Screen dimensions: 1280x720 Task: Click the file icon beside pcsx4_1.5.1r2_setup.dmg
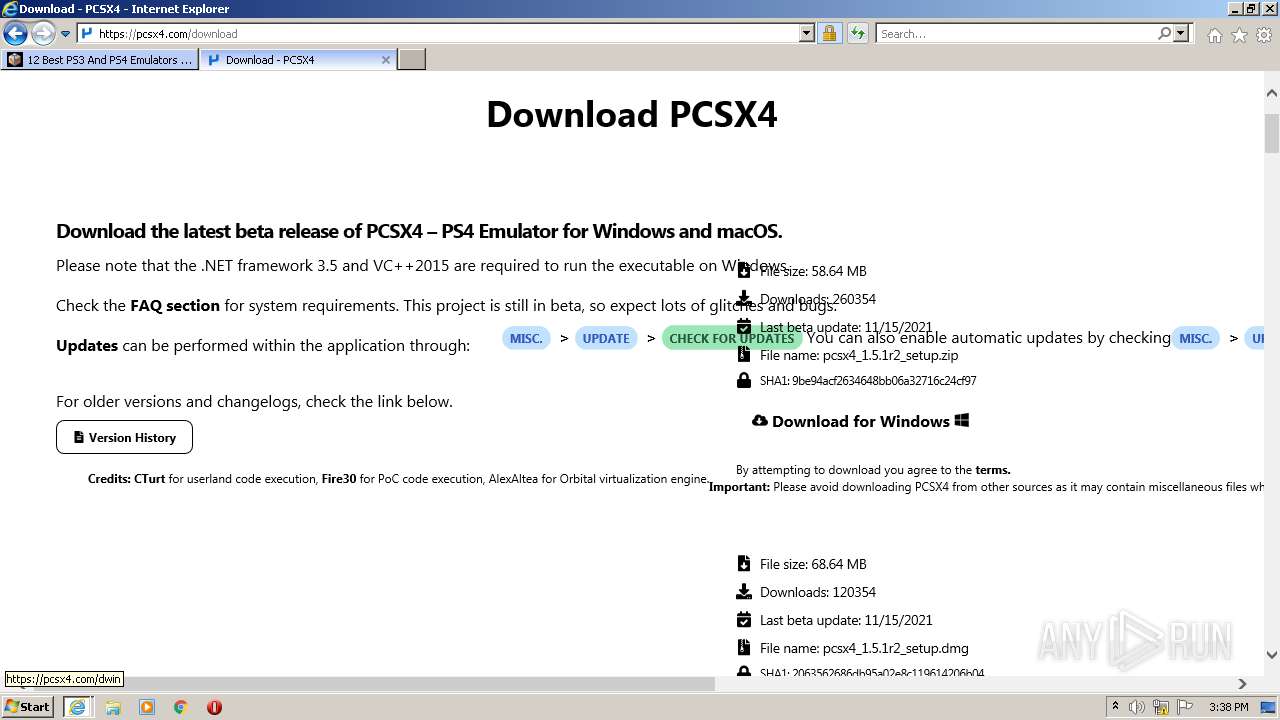[x=743, y=647]
